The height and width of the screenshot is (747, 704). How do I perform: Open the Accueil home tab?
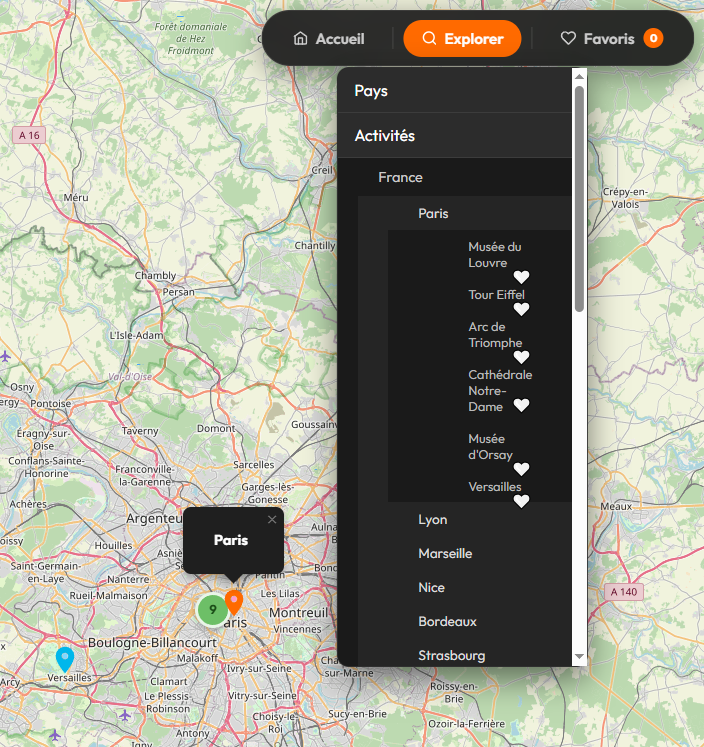click(329, 39)
